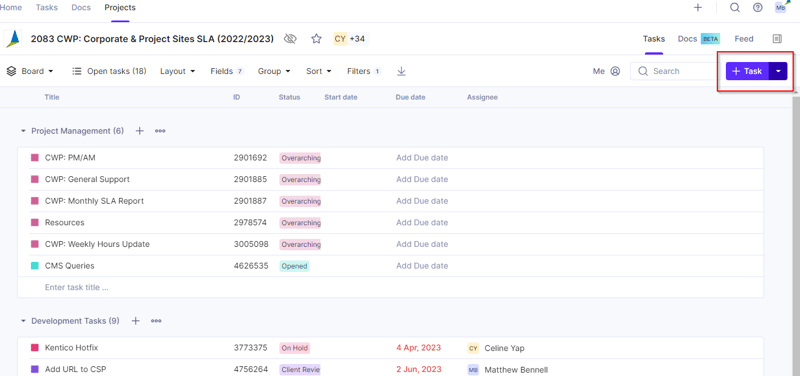Image resolution: width=800 pixels, height=376 pixels.
Task: Add due date for CWP: PM/AM
Action: coord(422,158)
